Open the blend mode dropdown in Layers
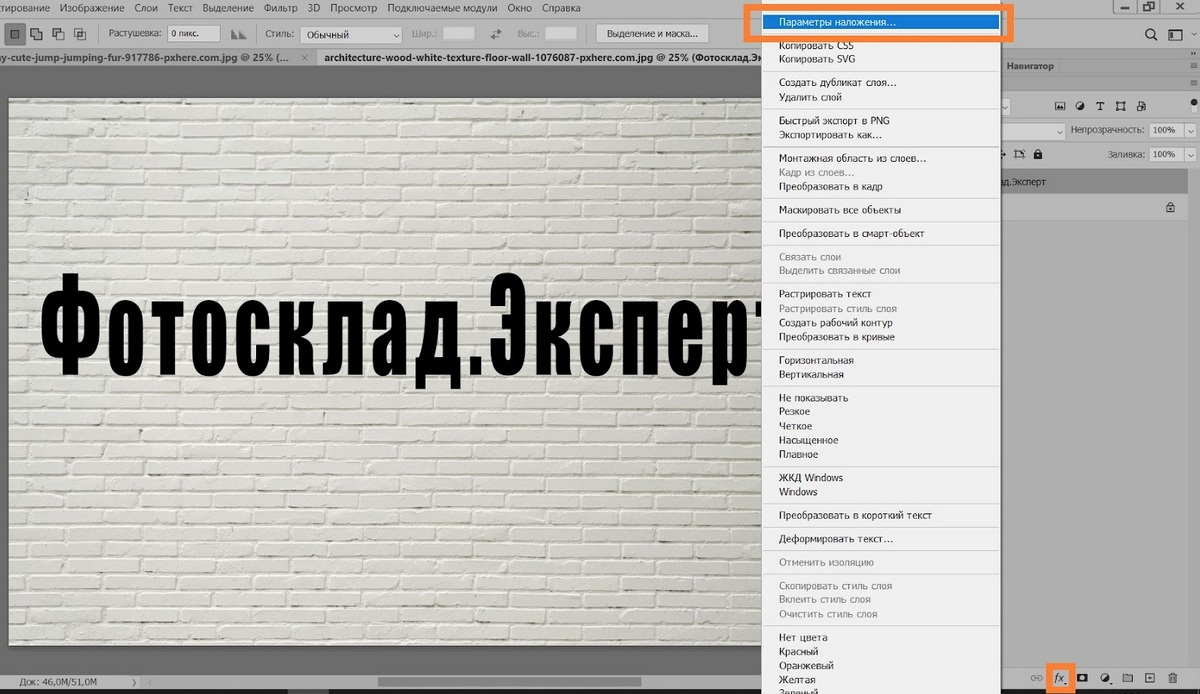The width and height of the screenshot is (1200, 694). point(1034,130)
